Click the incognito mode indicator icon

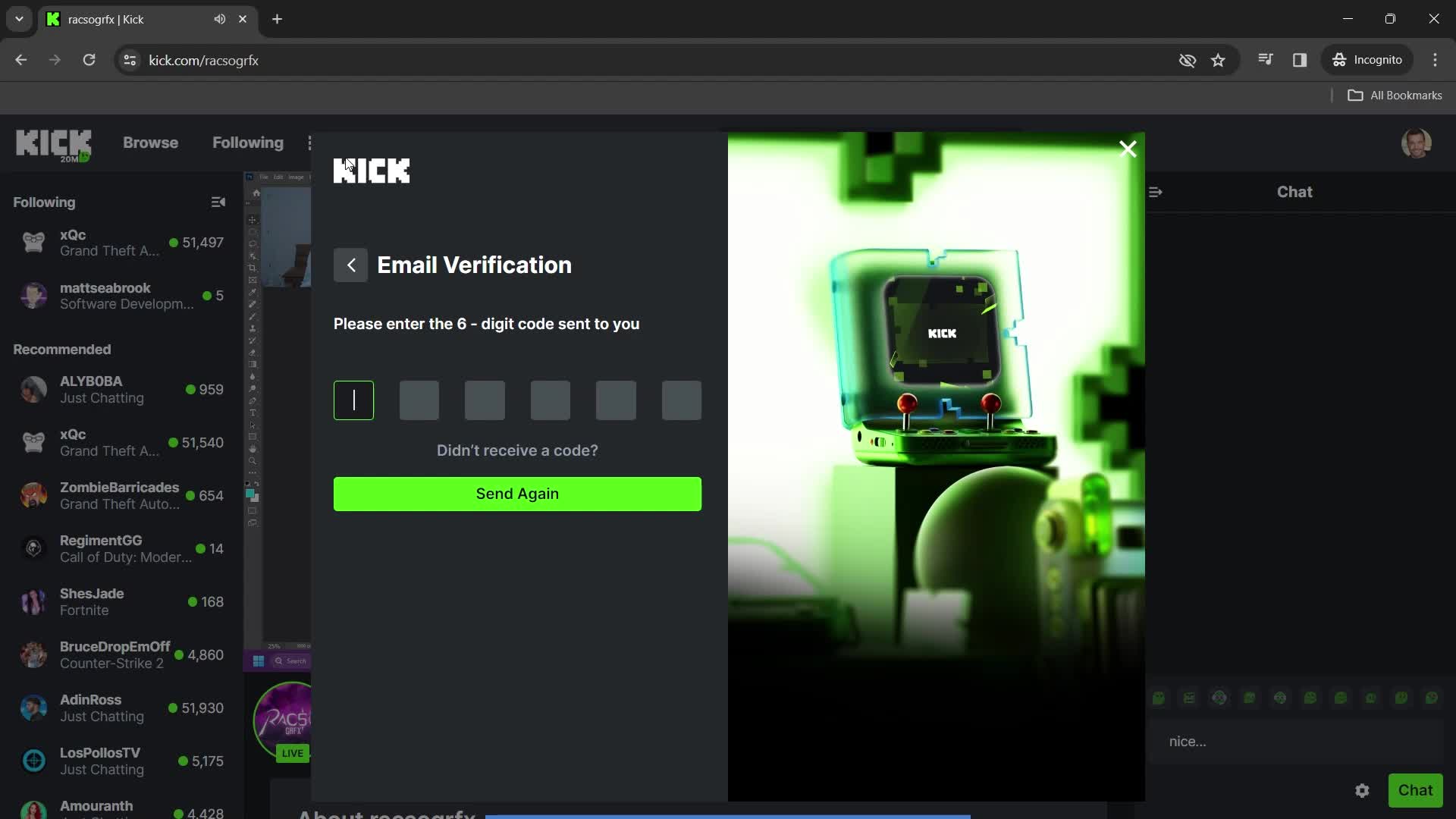pos(1340,60)
